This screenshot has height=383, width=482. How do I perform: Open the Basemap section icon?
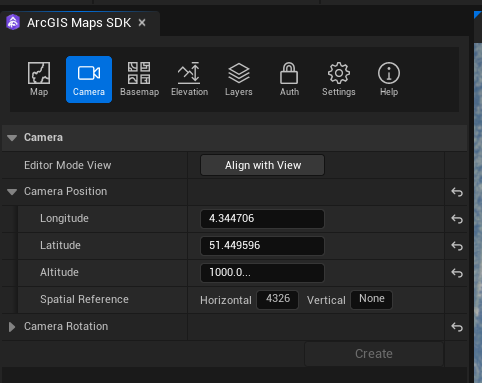[139, 79]
